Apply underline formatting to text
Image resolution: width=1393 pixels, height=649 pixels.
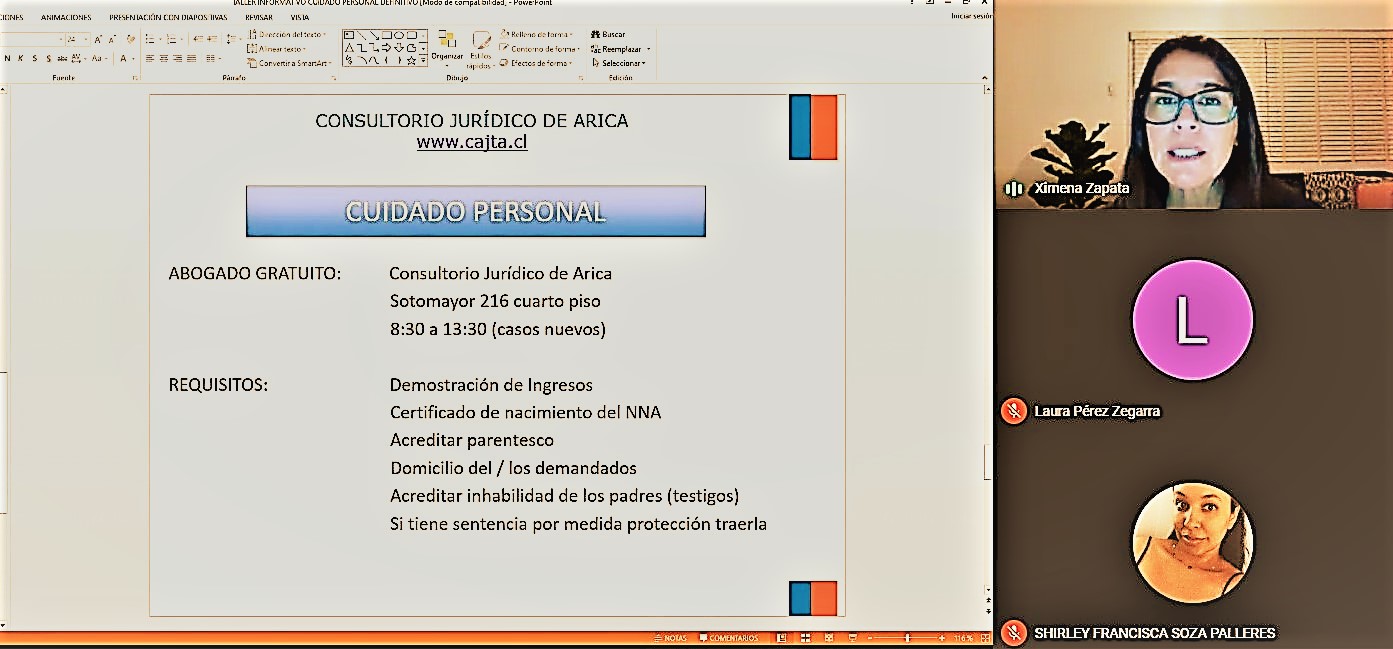[34, 57]
